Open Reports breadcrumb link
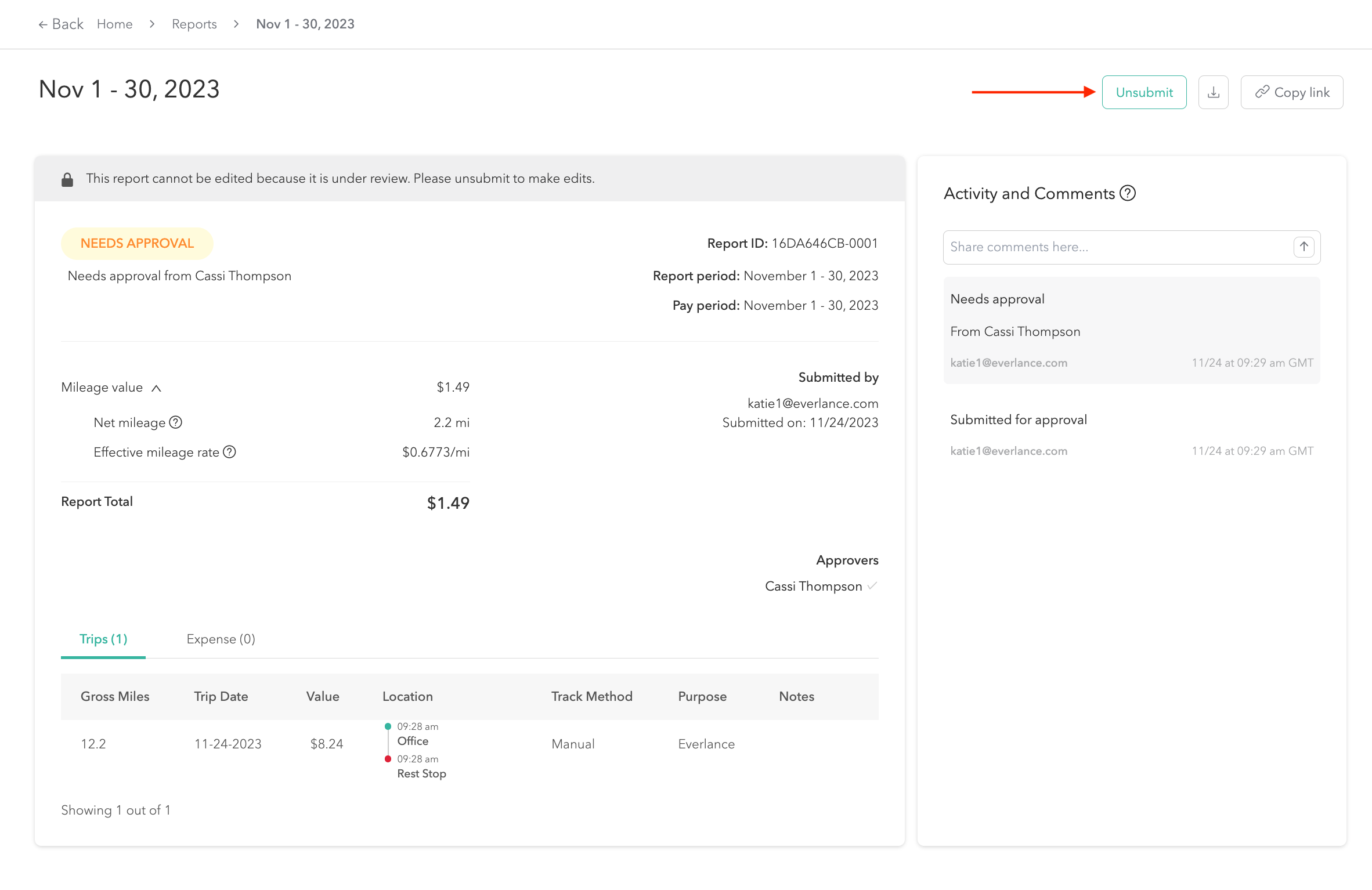This screenshot has height=890, width=1372. tap(194, 24)
